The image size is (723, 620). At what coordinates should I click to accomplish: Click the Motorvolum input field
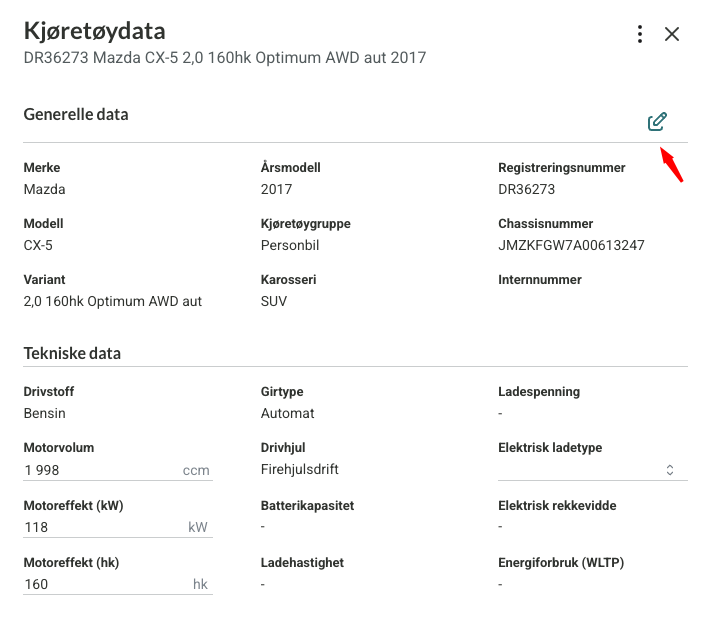click(118, 470)
